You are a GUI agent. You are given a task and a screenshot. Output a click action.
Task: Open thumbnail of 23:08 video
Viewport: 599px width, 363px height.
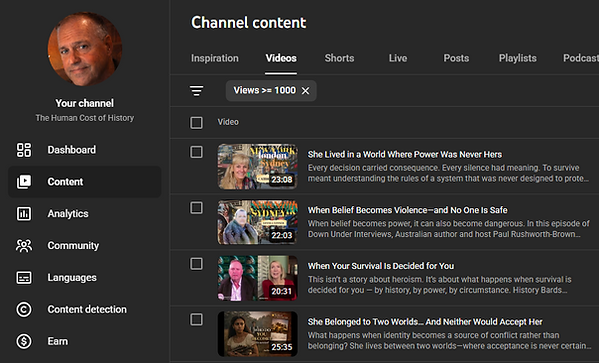point(257,167)
